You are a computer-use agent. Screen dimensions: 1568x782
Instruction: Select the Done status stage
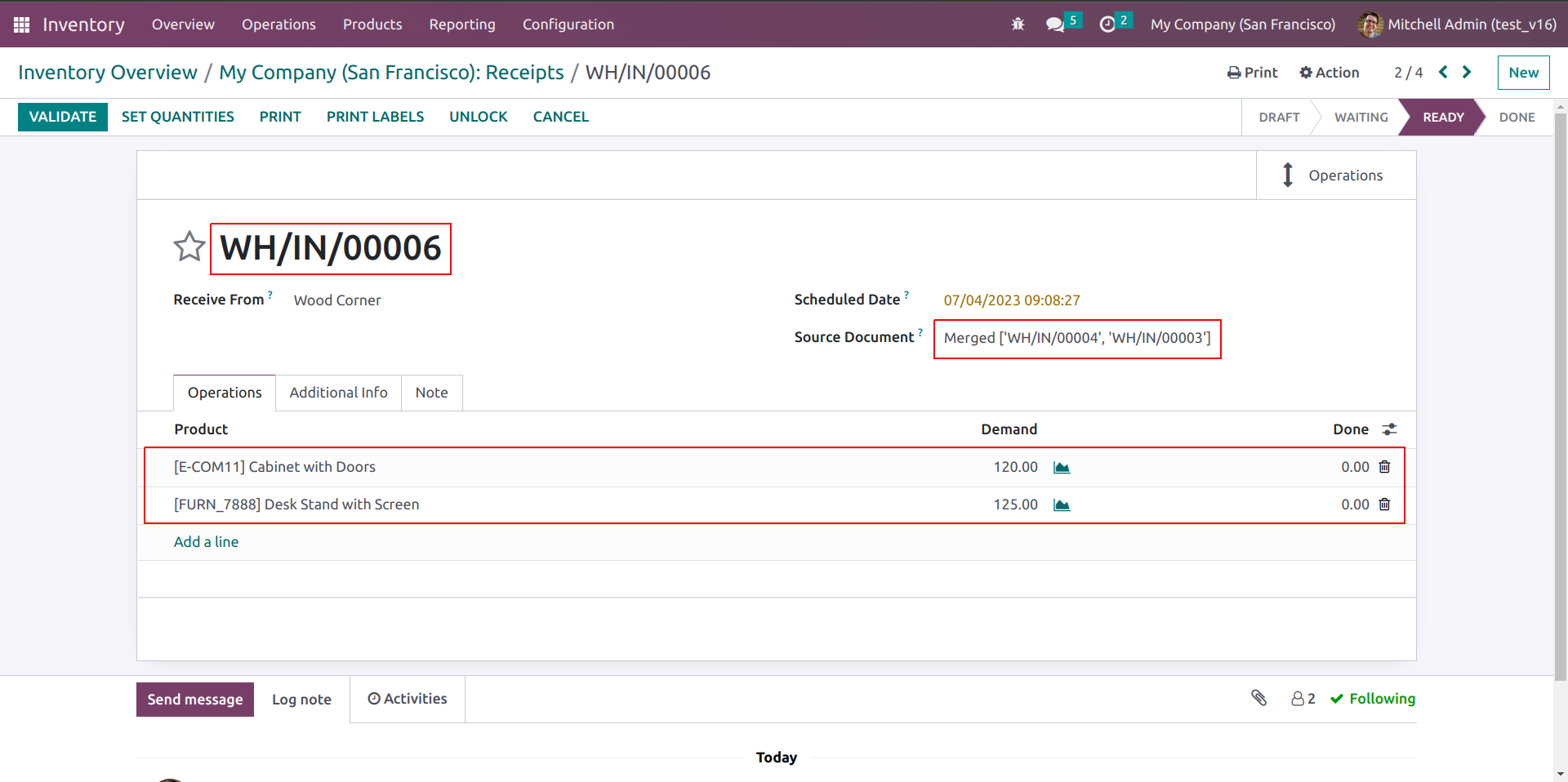(x=1517, y=118)
